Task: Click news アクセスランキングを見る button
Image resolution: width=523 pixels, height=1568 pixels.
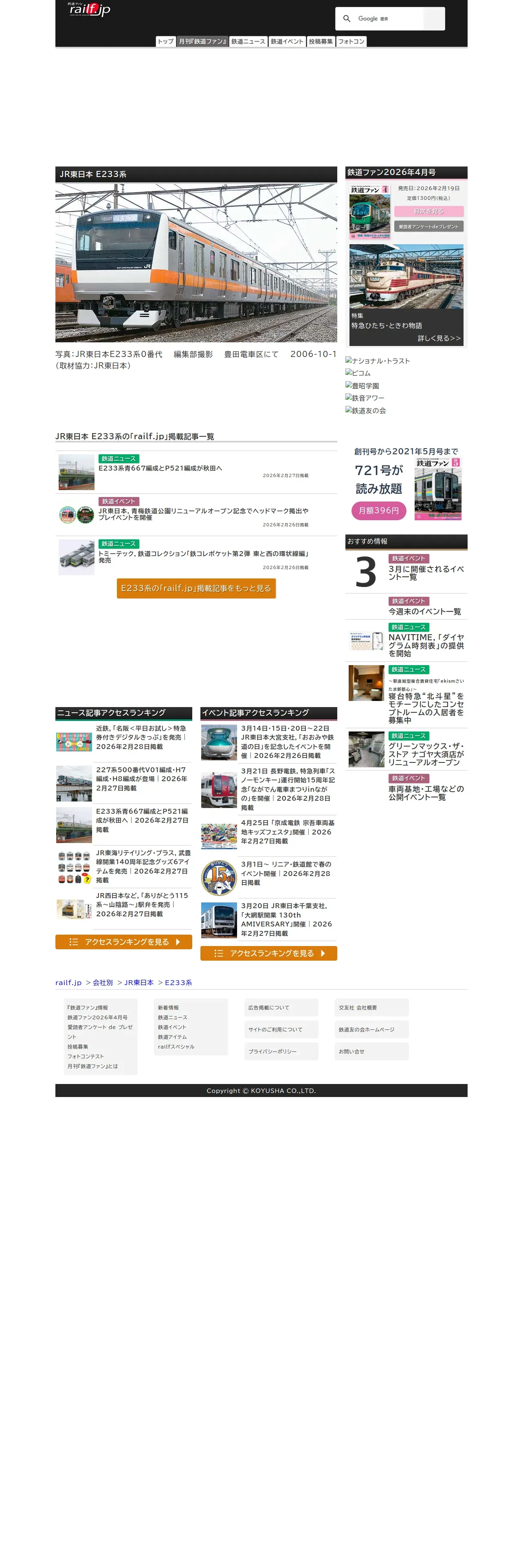Action: pyautogui.click(x=123, y=942)
